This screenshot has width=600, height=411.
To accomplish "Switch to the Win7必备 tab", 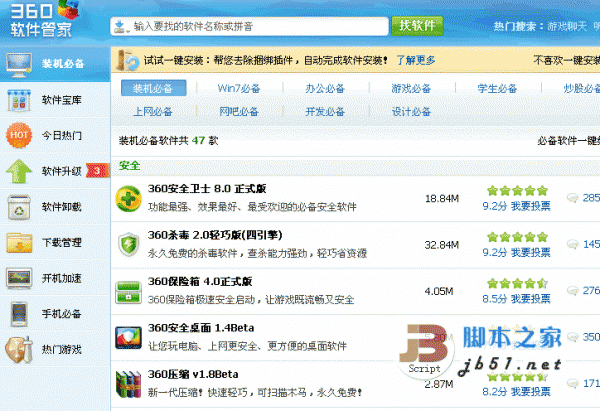I will tap(239, 88).
